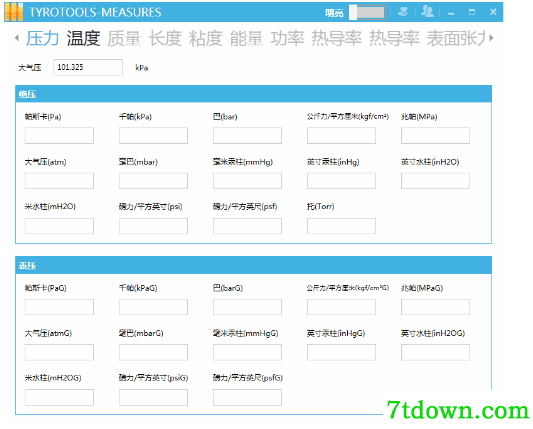Open the 长度 tab
The image size is (533, 429).
point(165,38)
